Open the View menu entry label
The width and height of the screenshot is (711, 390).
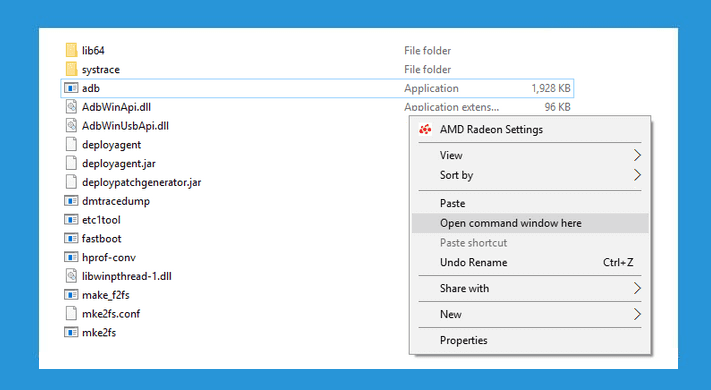[451, 156]
